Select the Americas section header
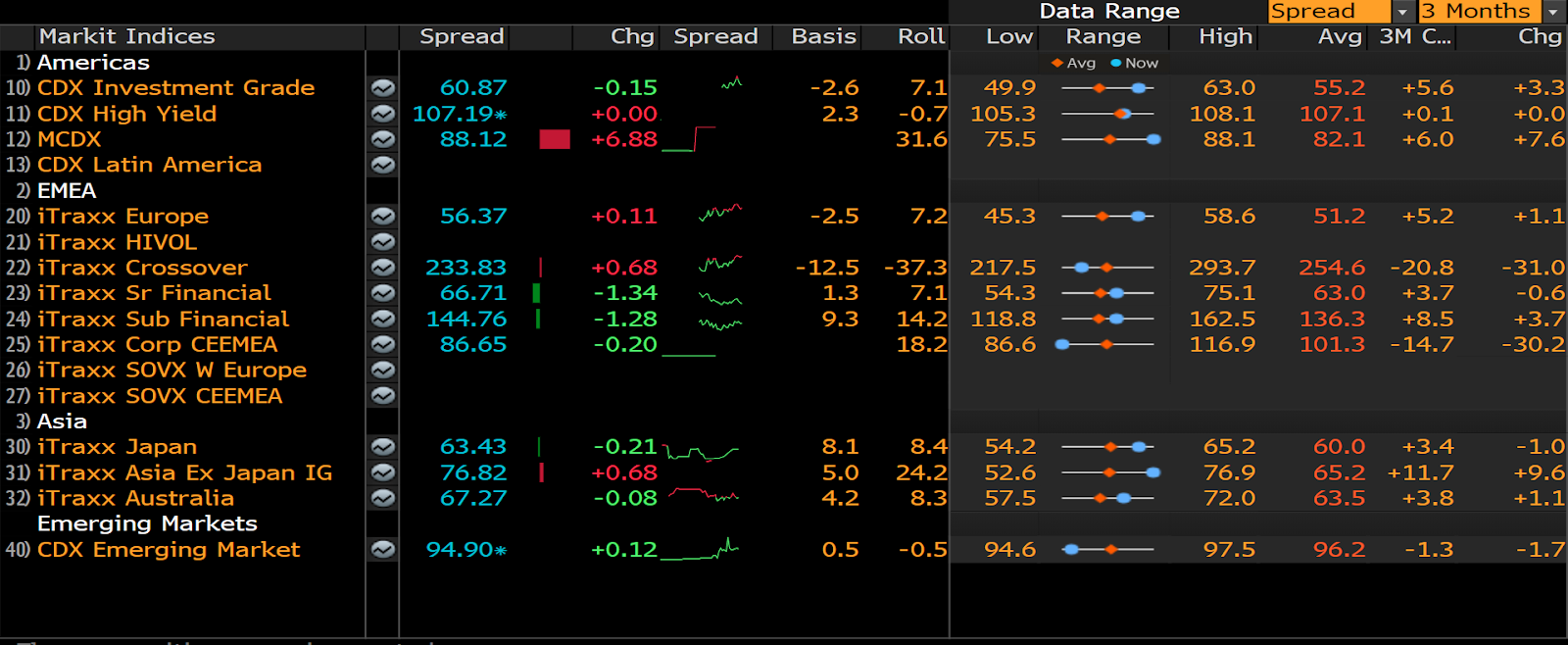1568x645 pixels. click(93, 63)
